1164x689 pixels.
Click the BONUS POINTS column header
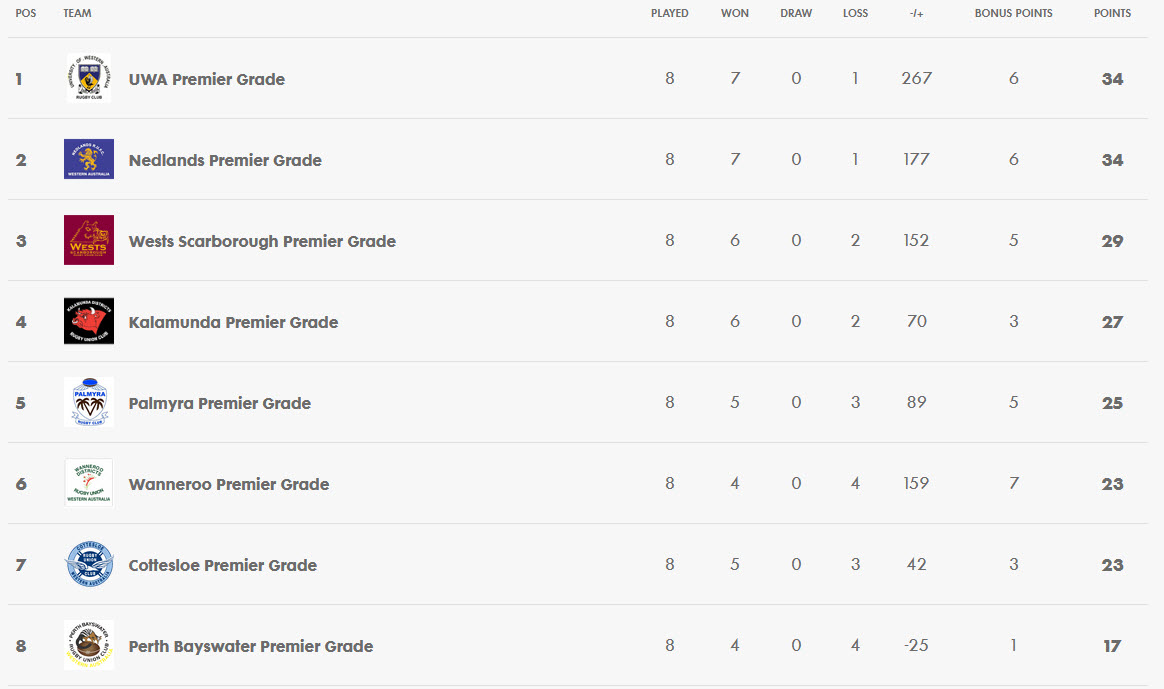1013,13
